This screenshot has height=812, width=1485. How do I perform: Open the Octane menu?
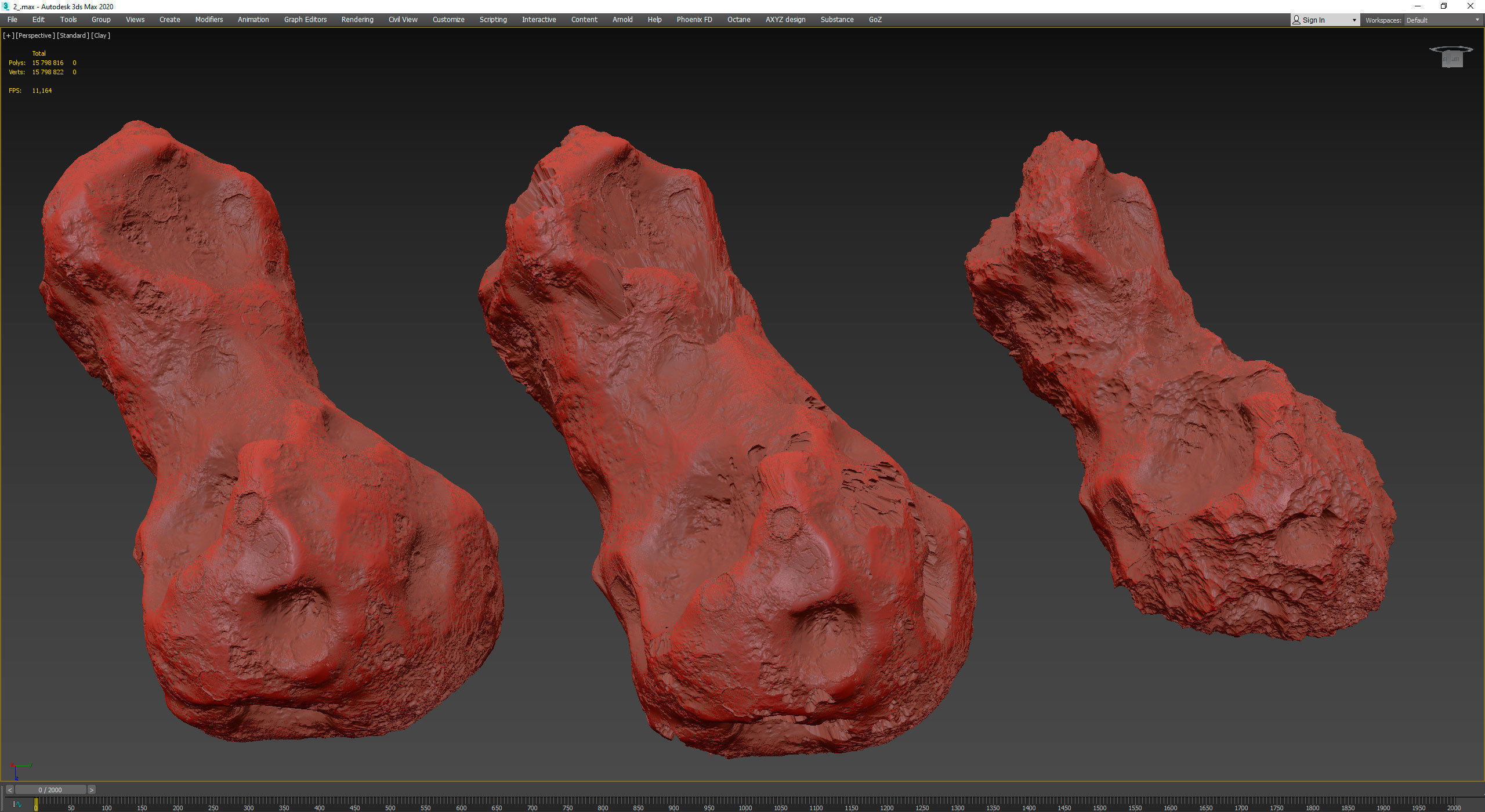coord(739,20)
